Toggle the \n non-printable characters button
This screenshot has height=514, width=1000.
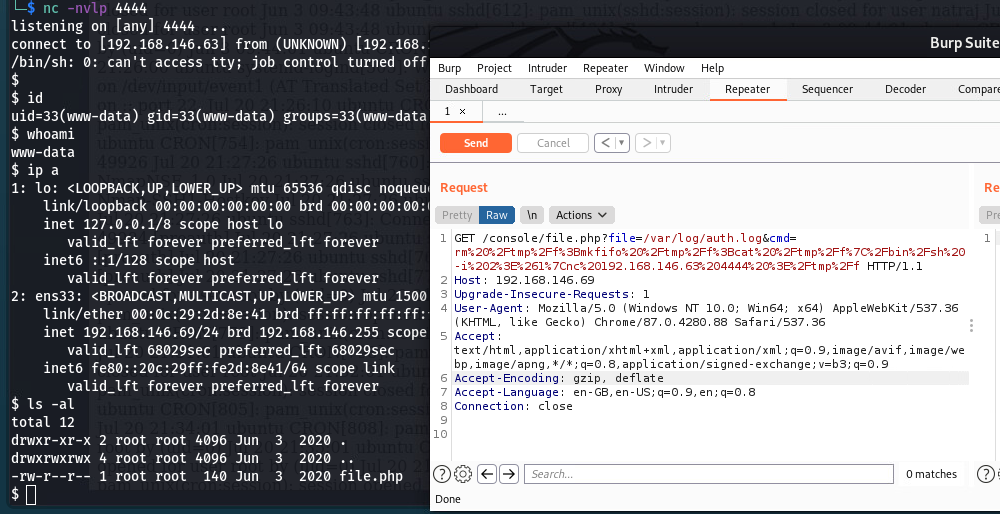(532, 215)
